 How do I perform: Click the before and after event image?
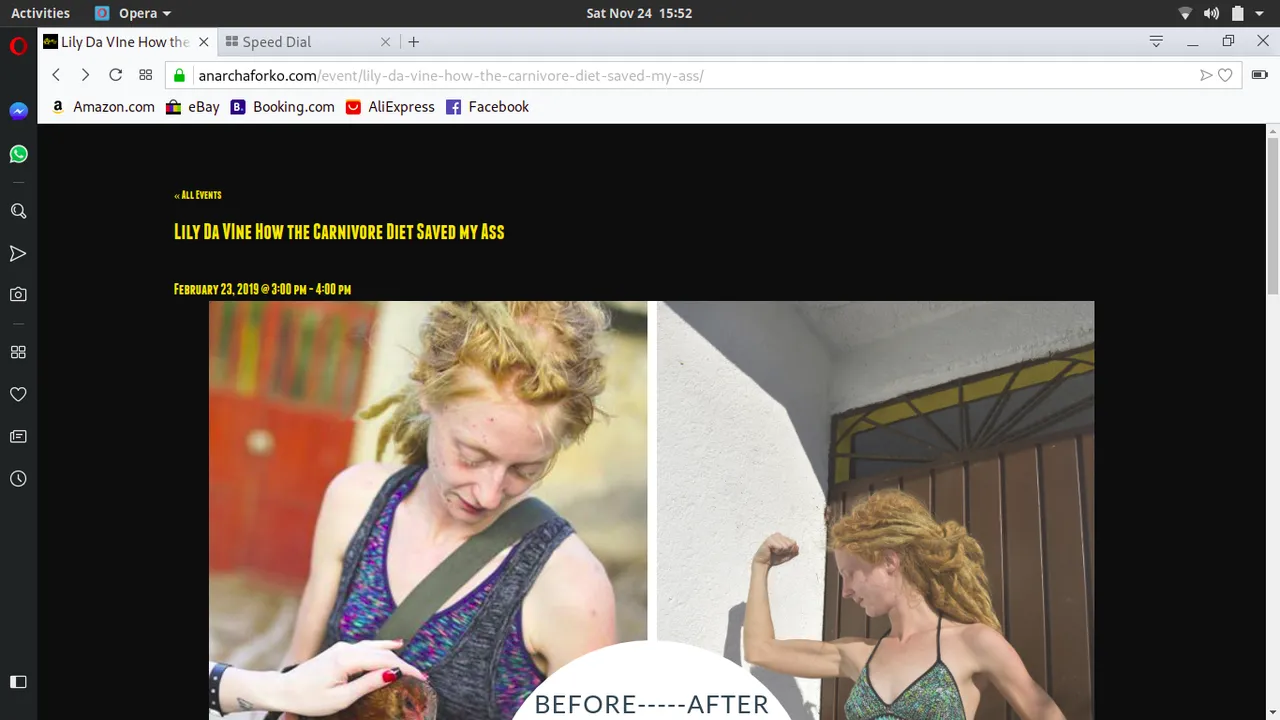(x=651, y=510)
